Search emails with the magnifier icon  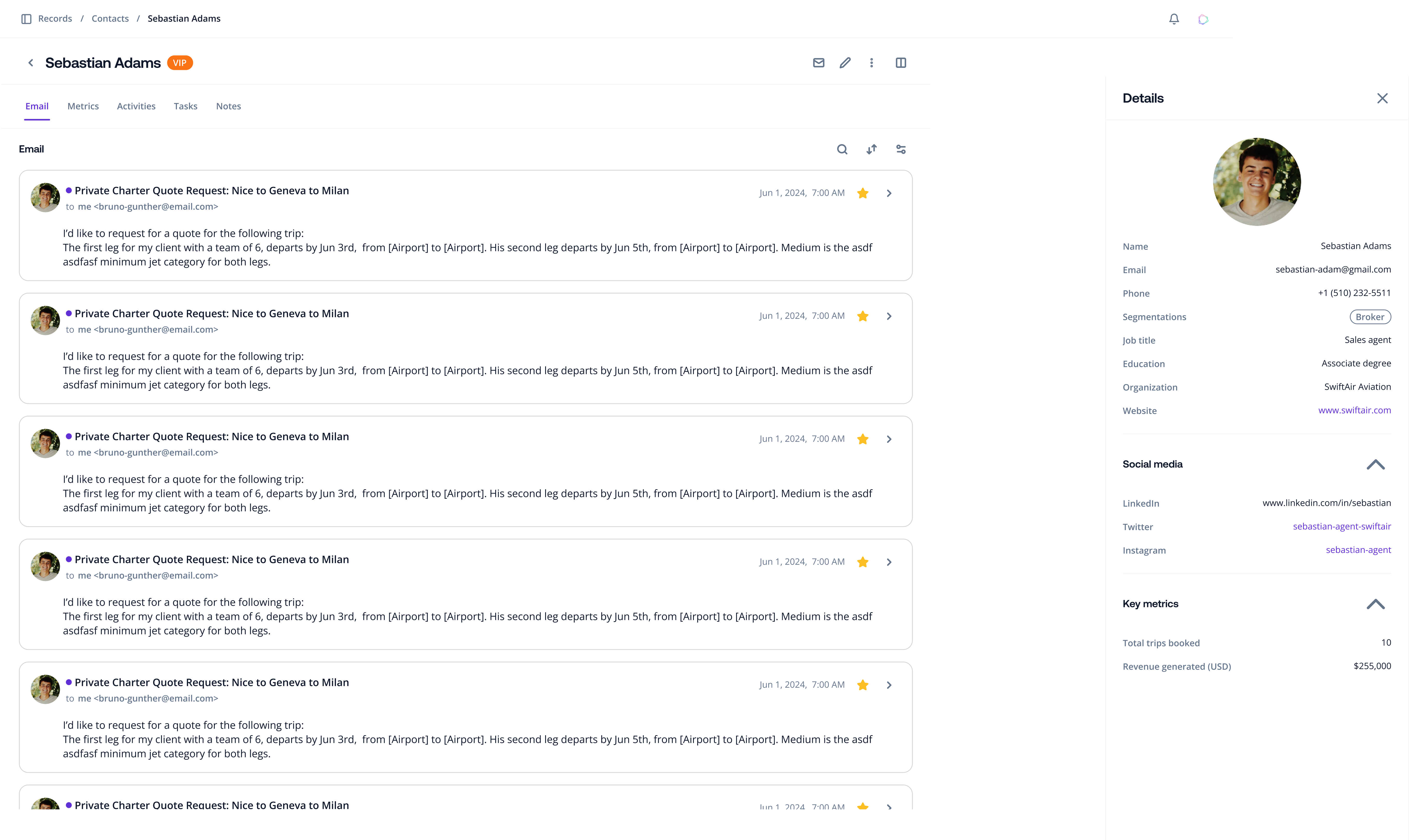[842, 149]
